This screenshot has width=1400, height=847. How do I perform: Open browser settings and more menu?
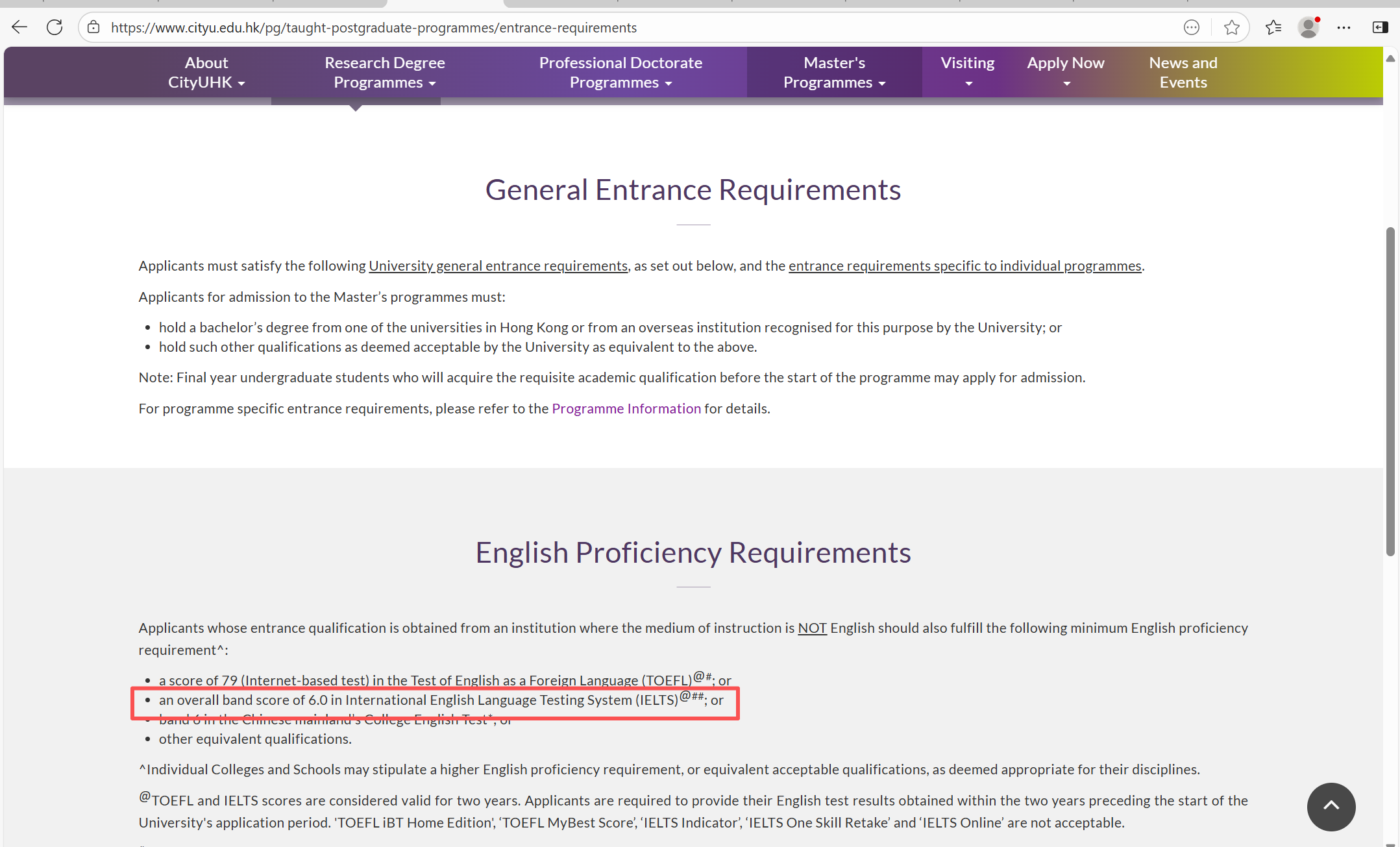1344,27
